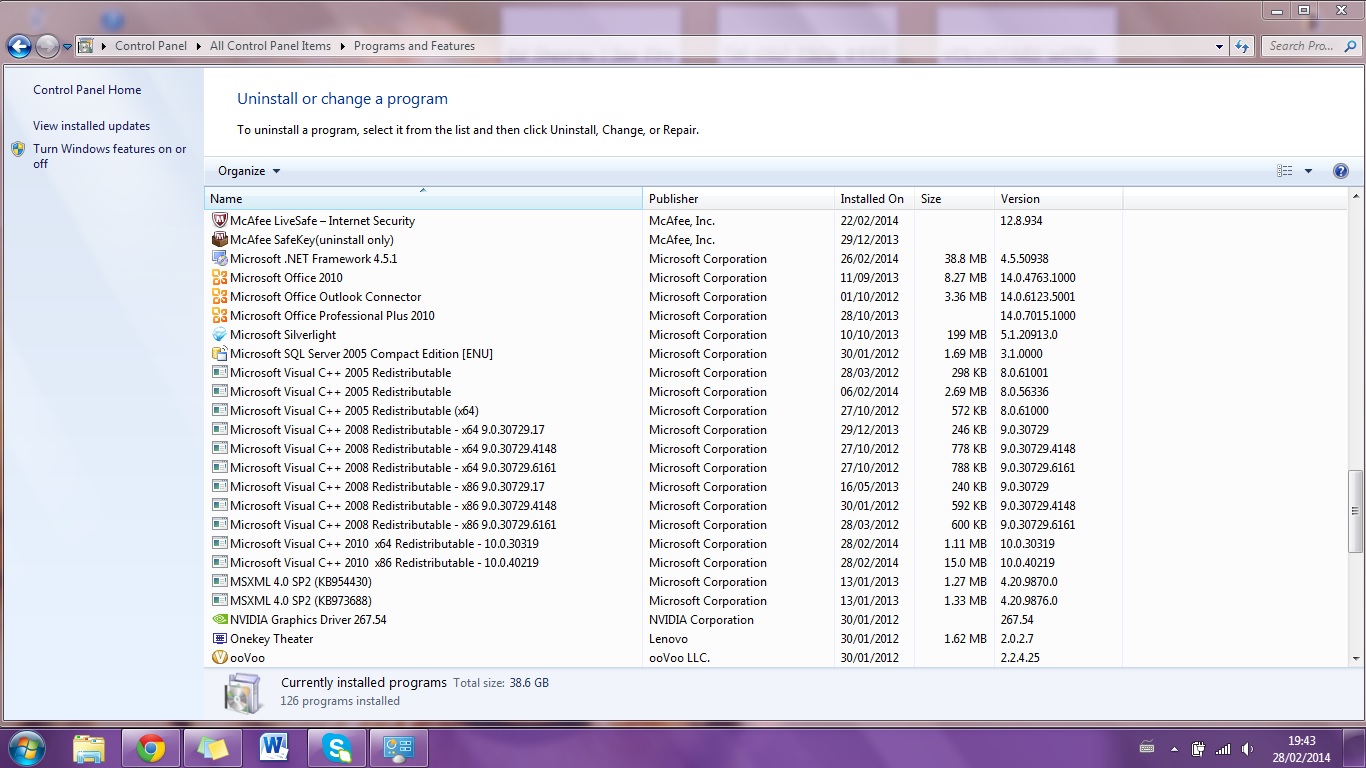Click the Control Panel taskbar button

(x=399, y=748)
